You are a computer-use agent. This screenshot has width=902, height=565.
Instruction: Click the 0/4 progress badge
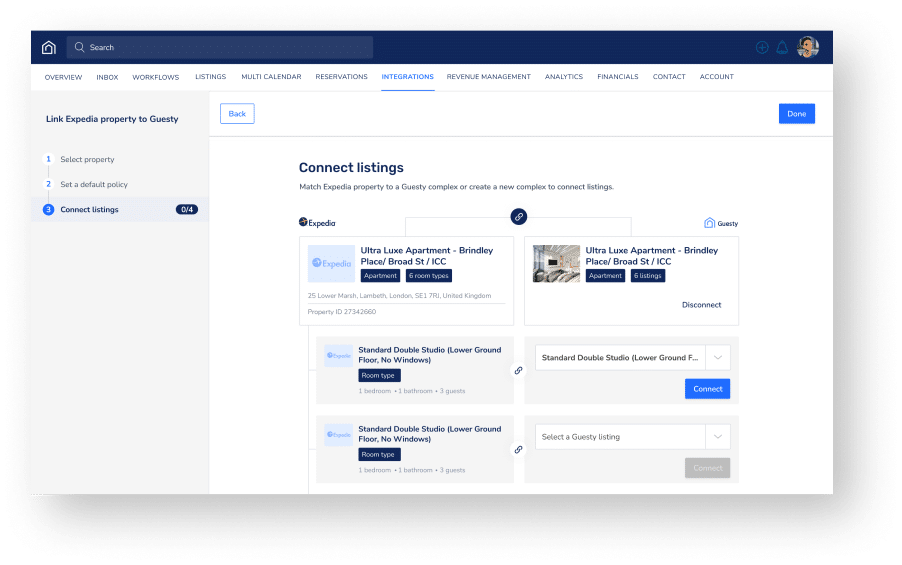point(186,209)
